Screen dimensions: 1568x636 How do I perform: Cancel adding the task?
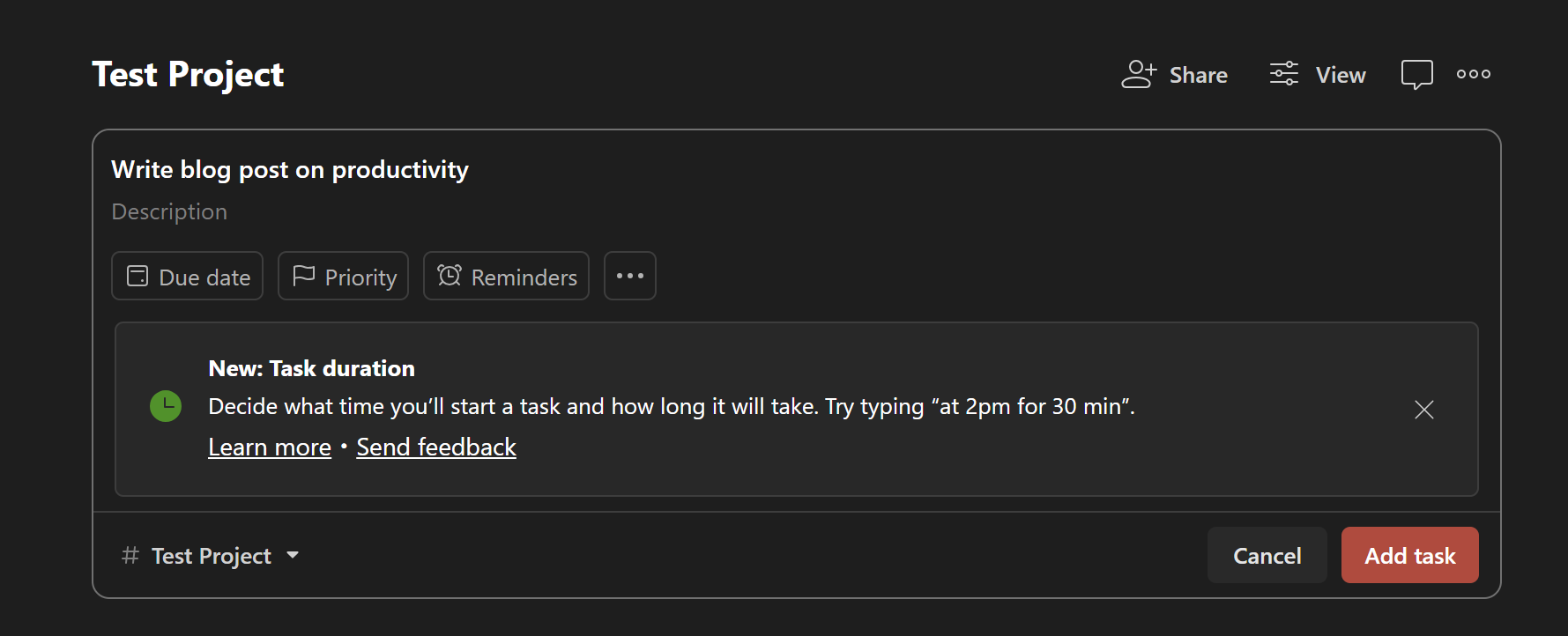(1267, 555)
